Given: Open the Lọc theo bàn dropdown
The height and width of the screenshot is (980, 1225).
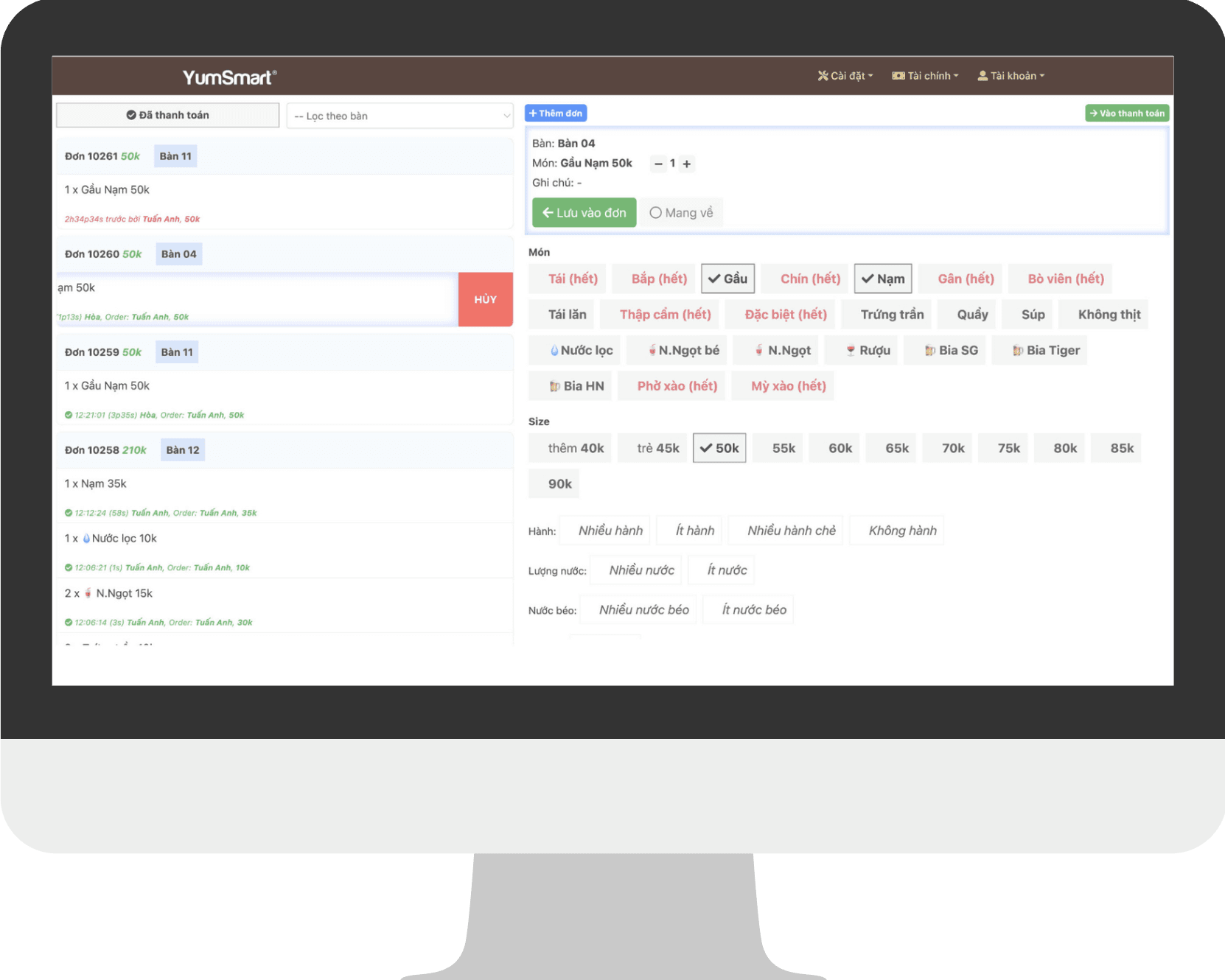Looking at the screenshot, I should 399,116.
